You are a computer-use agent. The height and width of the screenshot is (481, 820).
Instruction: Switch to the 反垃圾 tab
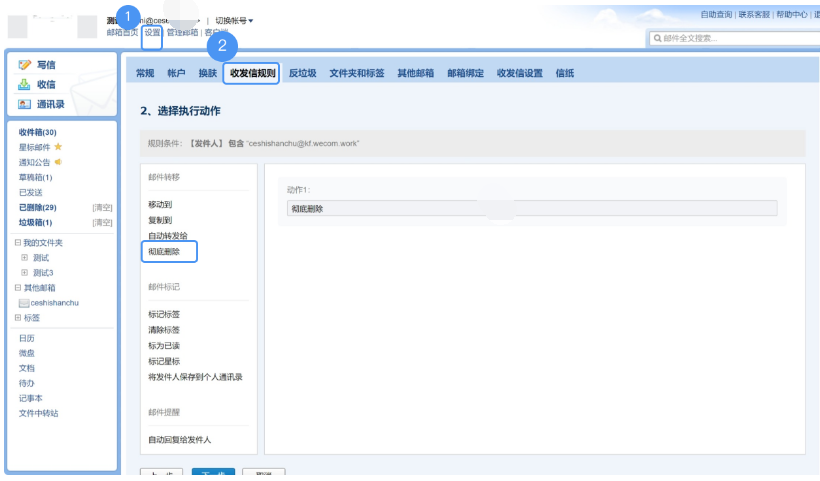[x=302, y=73]
